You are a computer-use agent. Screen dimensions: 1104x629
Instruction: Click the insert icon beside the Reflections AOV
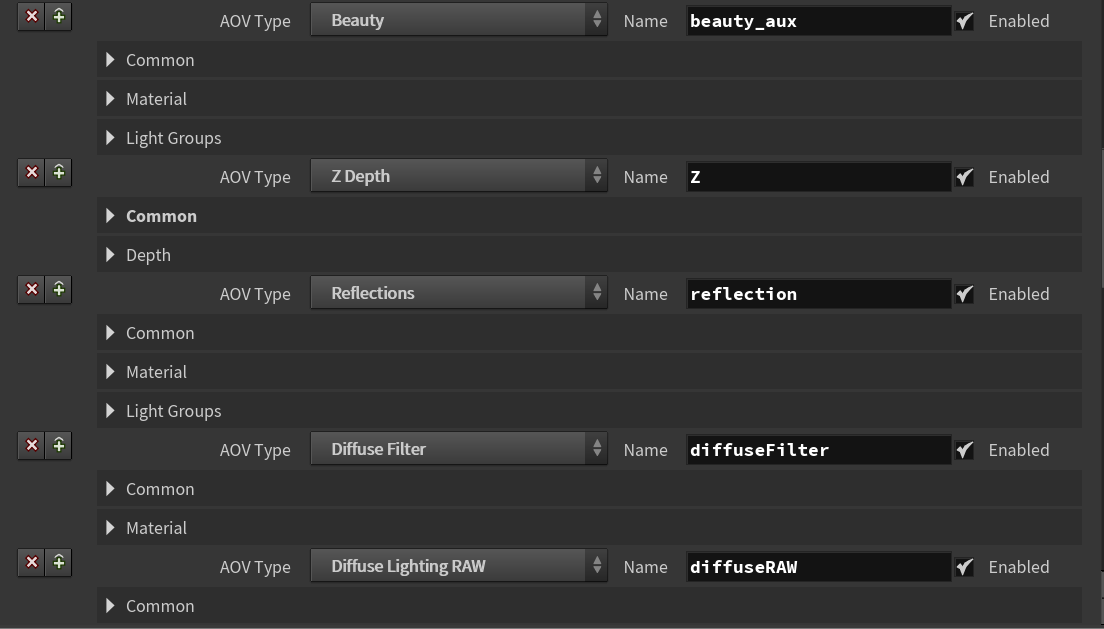pyautogui.click(x=59, y=290)
